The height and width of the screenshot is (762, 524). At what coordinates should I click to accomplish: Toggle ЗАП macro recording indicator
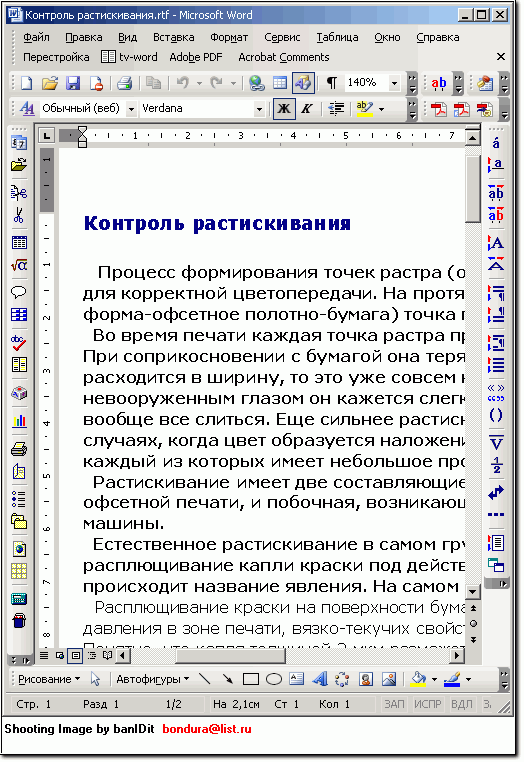394,705
